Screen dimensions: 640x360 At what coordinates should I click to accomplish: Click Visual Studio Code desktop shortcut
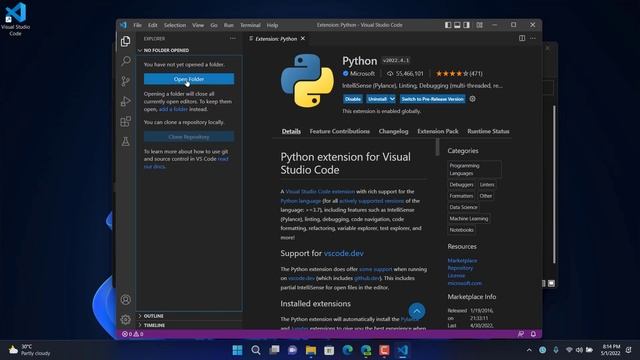(x=16, y=19)
